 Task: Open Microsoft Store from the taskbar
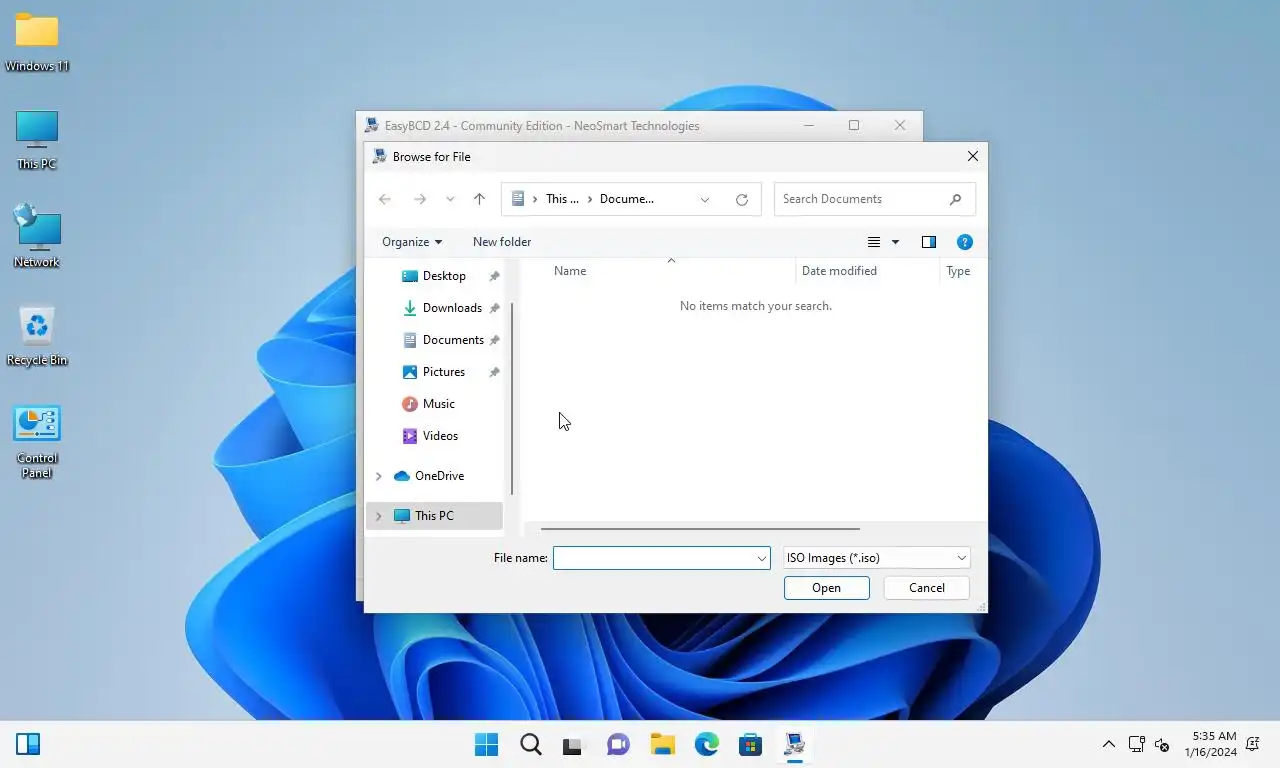tap(751, 745)
